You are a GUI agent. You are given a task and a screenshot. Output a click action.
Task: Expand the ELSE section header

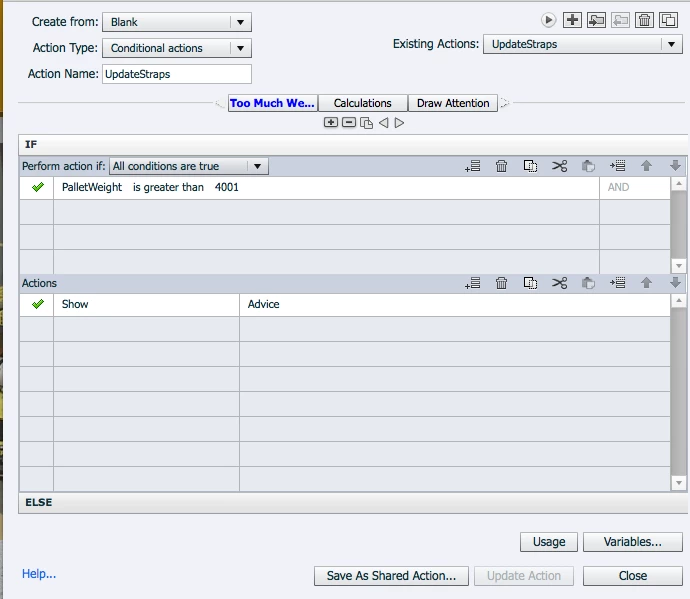point(353,502)
